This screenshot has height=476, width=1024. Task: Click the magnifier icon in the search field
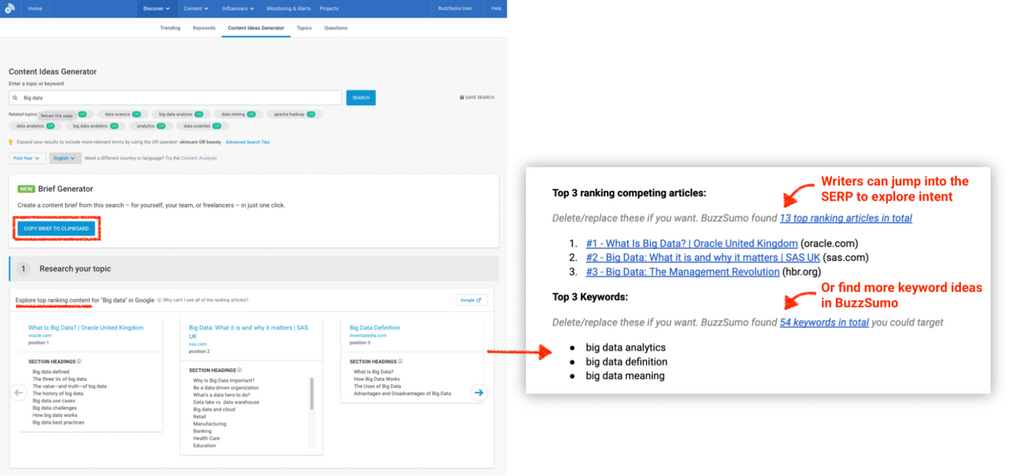pos(15,98)
